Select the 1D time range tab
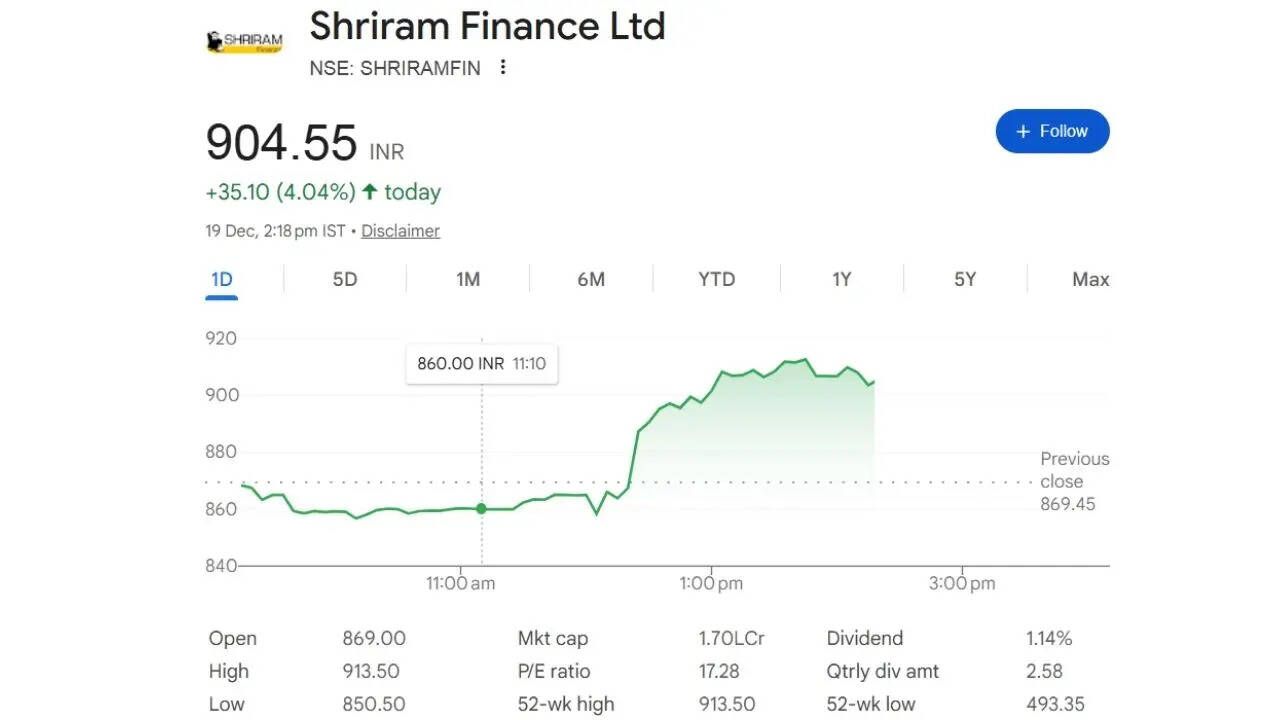Viewport: 1280px width, 720px height. [222, 279]
